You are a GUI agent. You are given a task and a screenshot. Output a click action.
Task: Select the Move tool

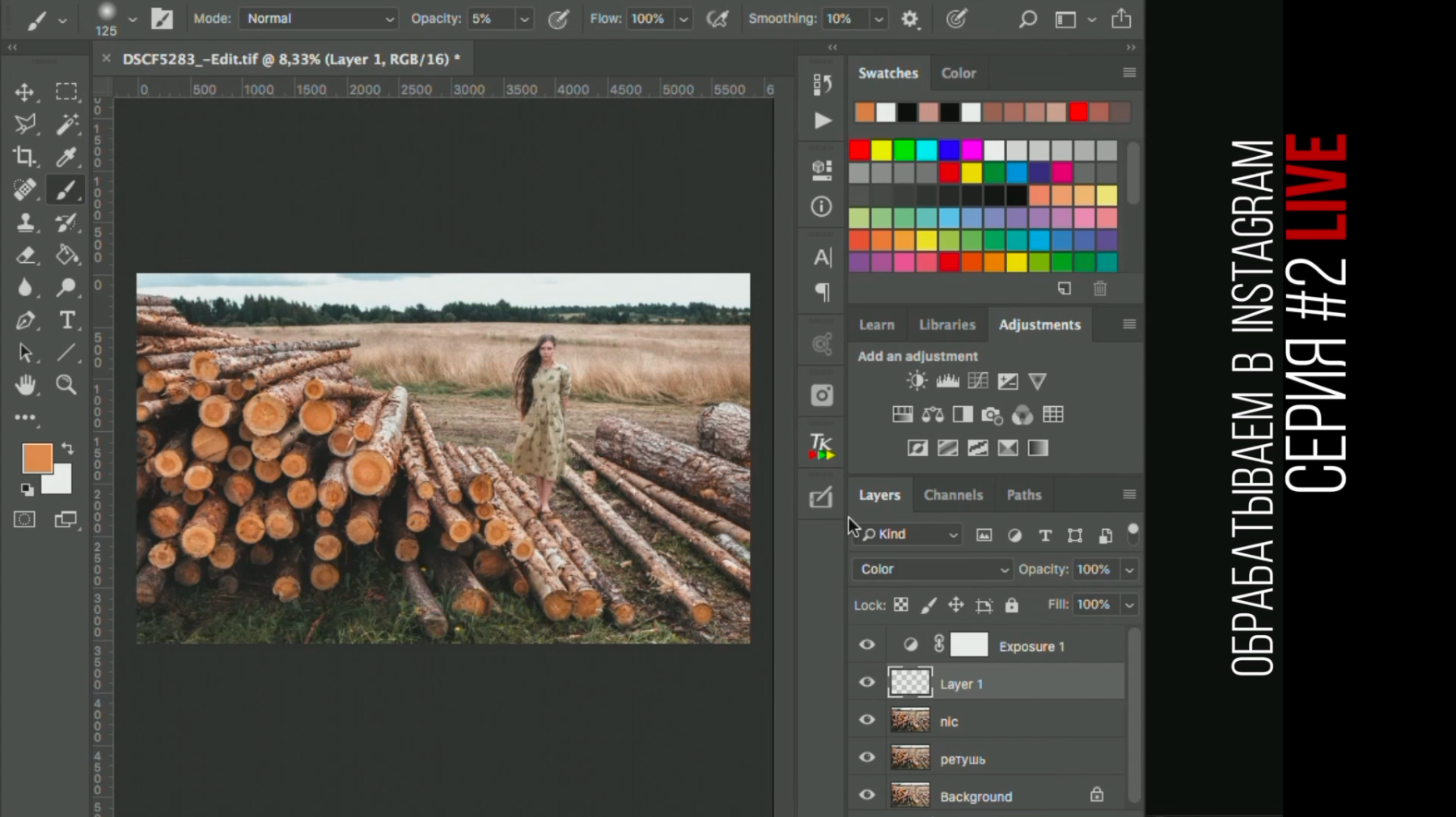pos(24,92)
